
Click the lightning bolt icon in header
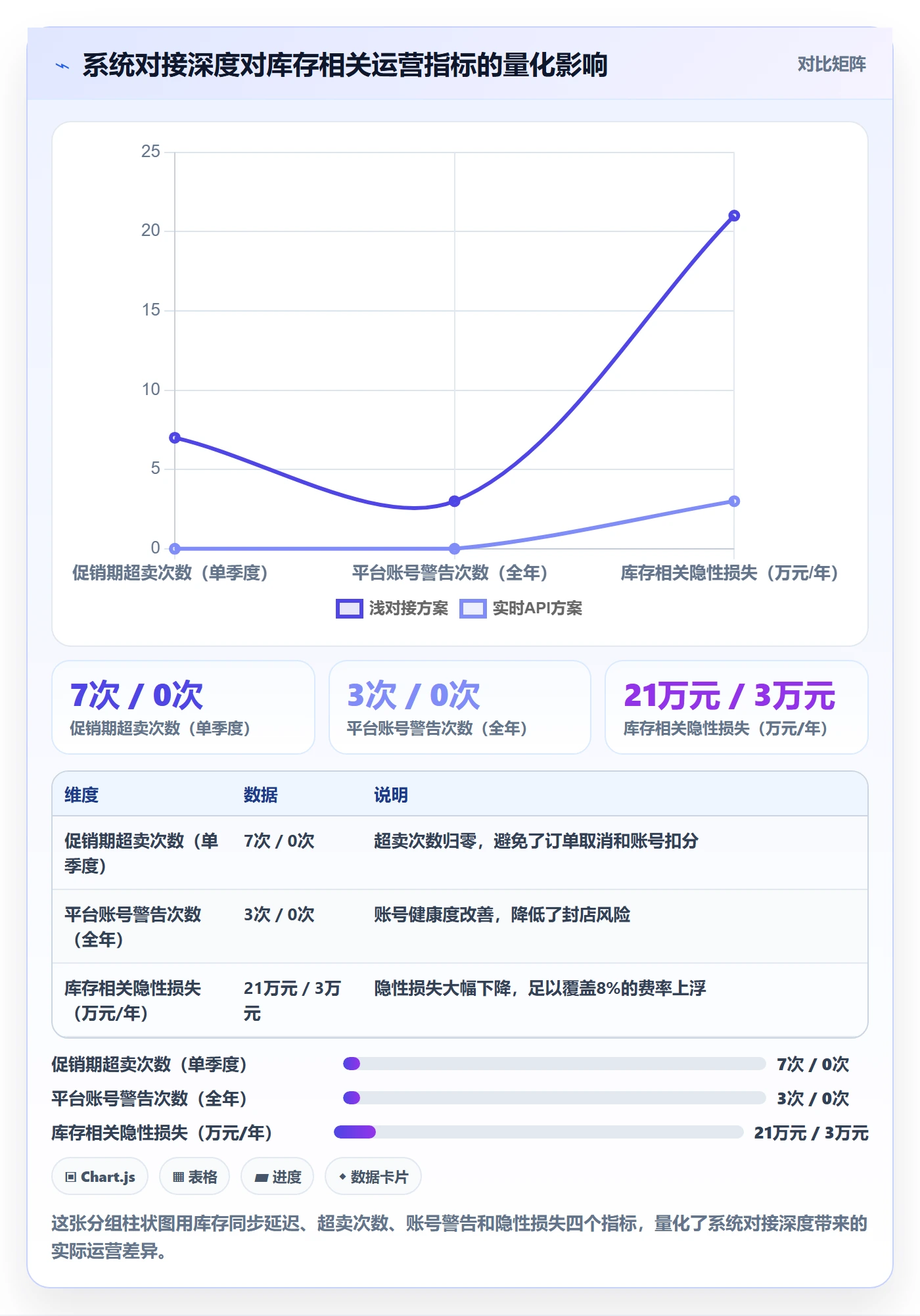pos(62,66)
